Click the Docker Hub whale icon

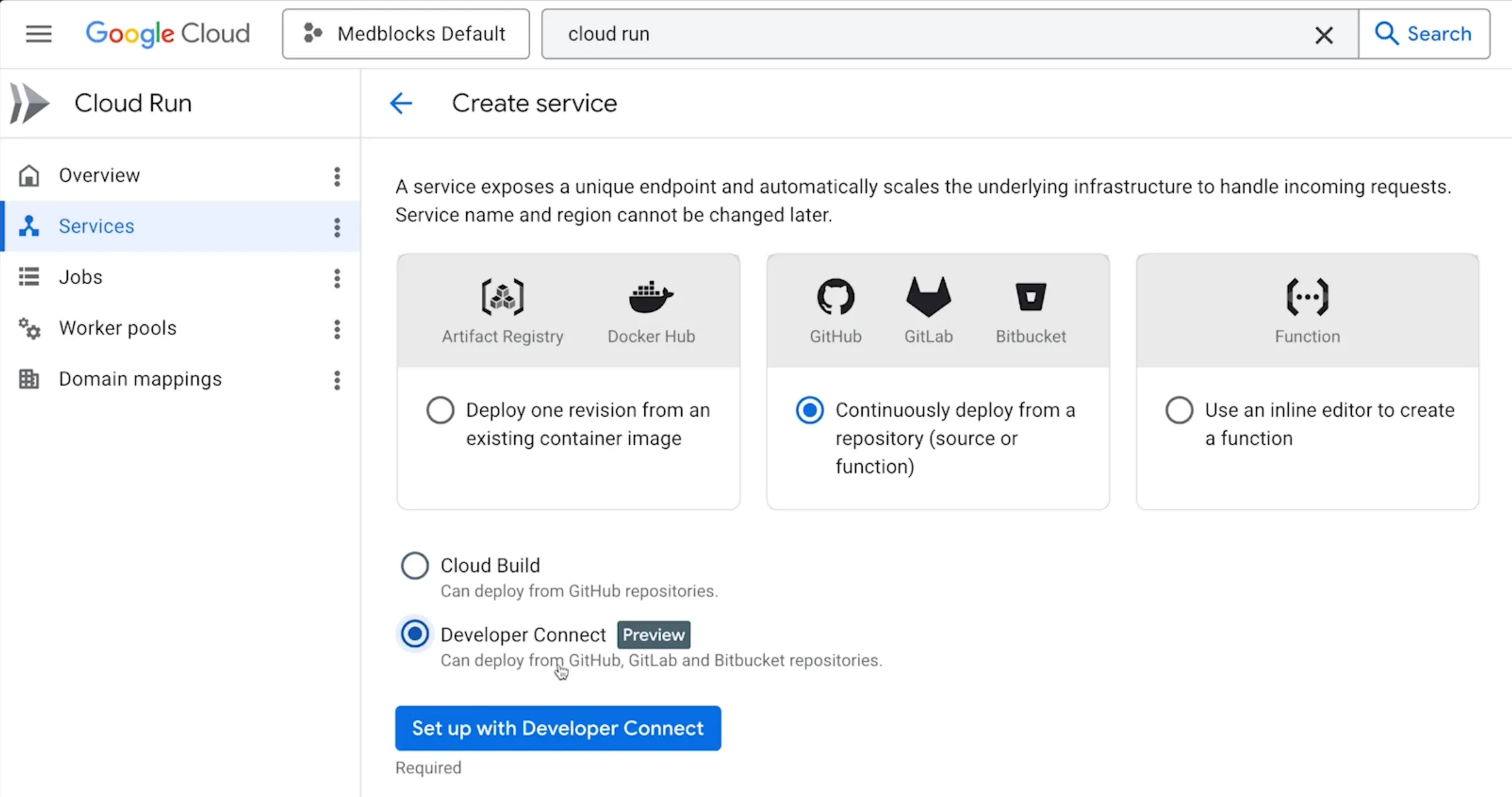click(x=651, y=297)
